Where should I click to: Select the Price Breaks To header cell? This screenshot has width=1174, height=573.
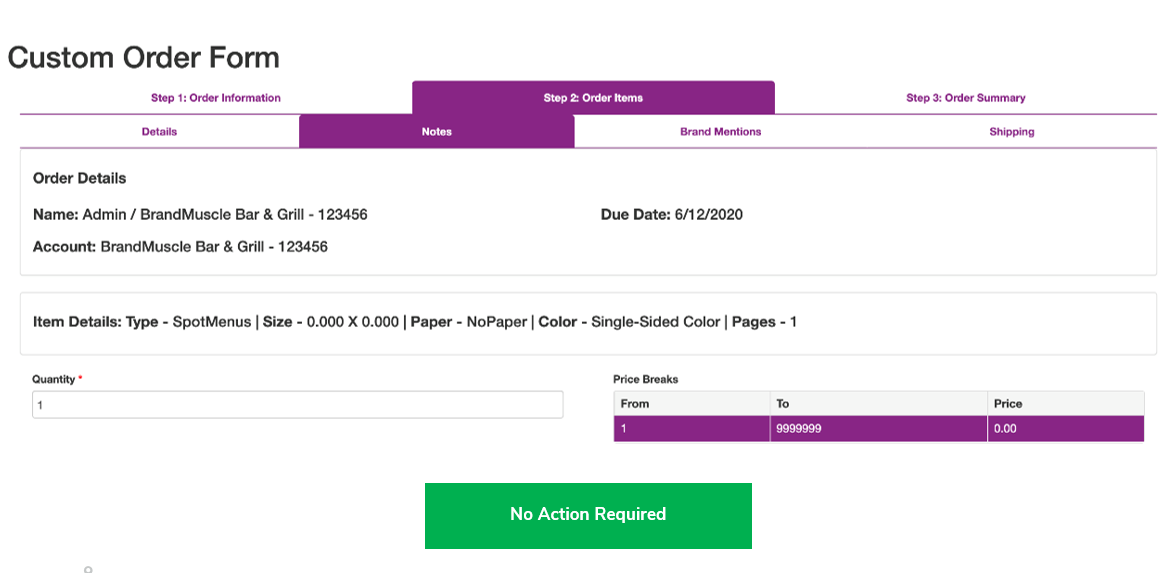click(x=878, y=403)
